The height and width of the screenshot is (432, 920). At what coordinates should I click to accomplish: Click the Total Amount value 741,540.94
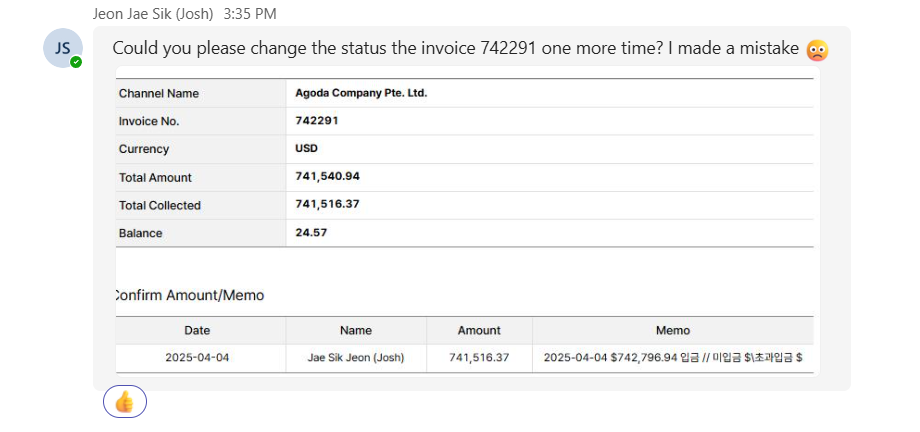pos(327,177)
